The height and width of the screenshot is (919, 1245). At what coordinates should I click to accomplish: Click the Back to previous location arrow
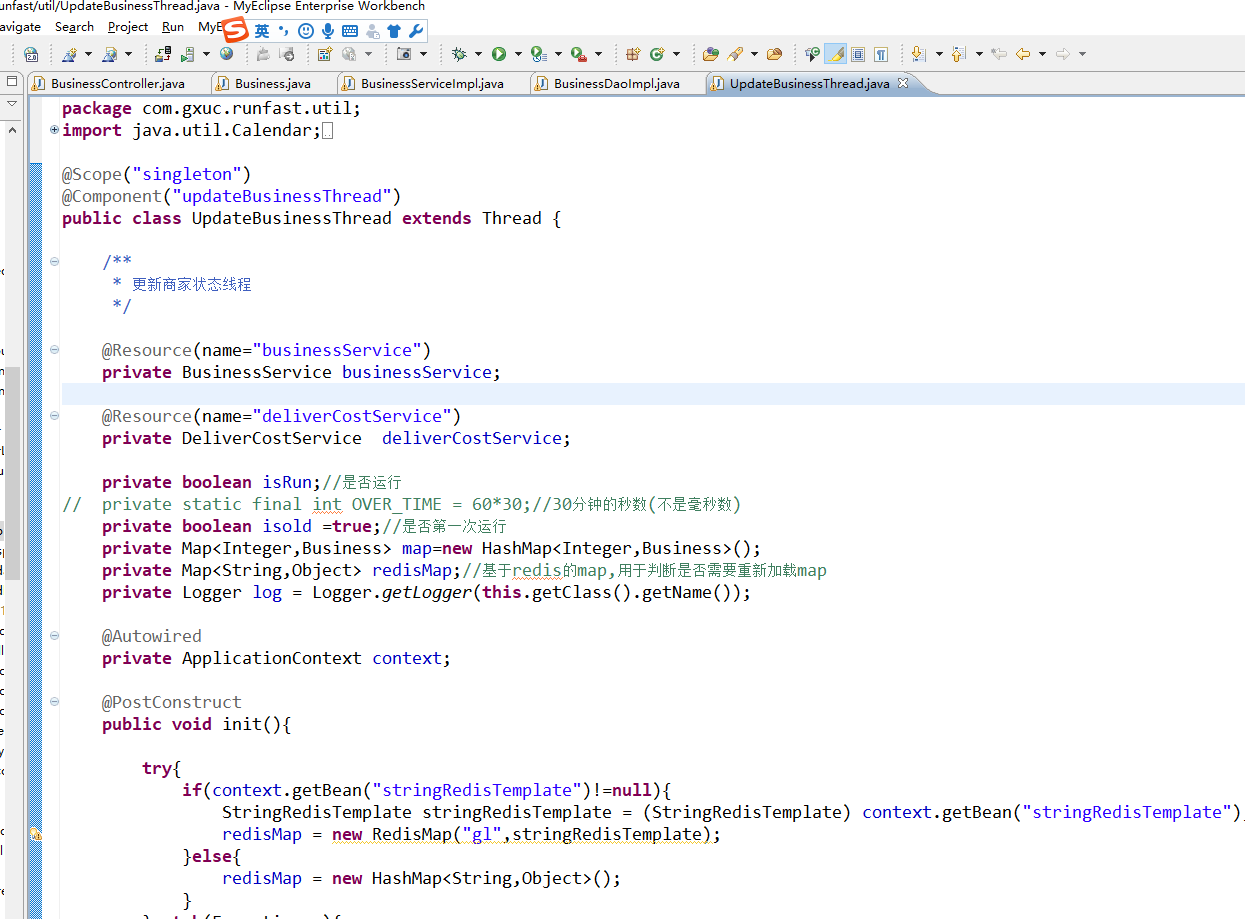pyautogui.click(x=1022, y=54)
